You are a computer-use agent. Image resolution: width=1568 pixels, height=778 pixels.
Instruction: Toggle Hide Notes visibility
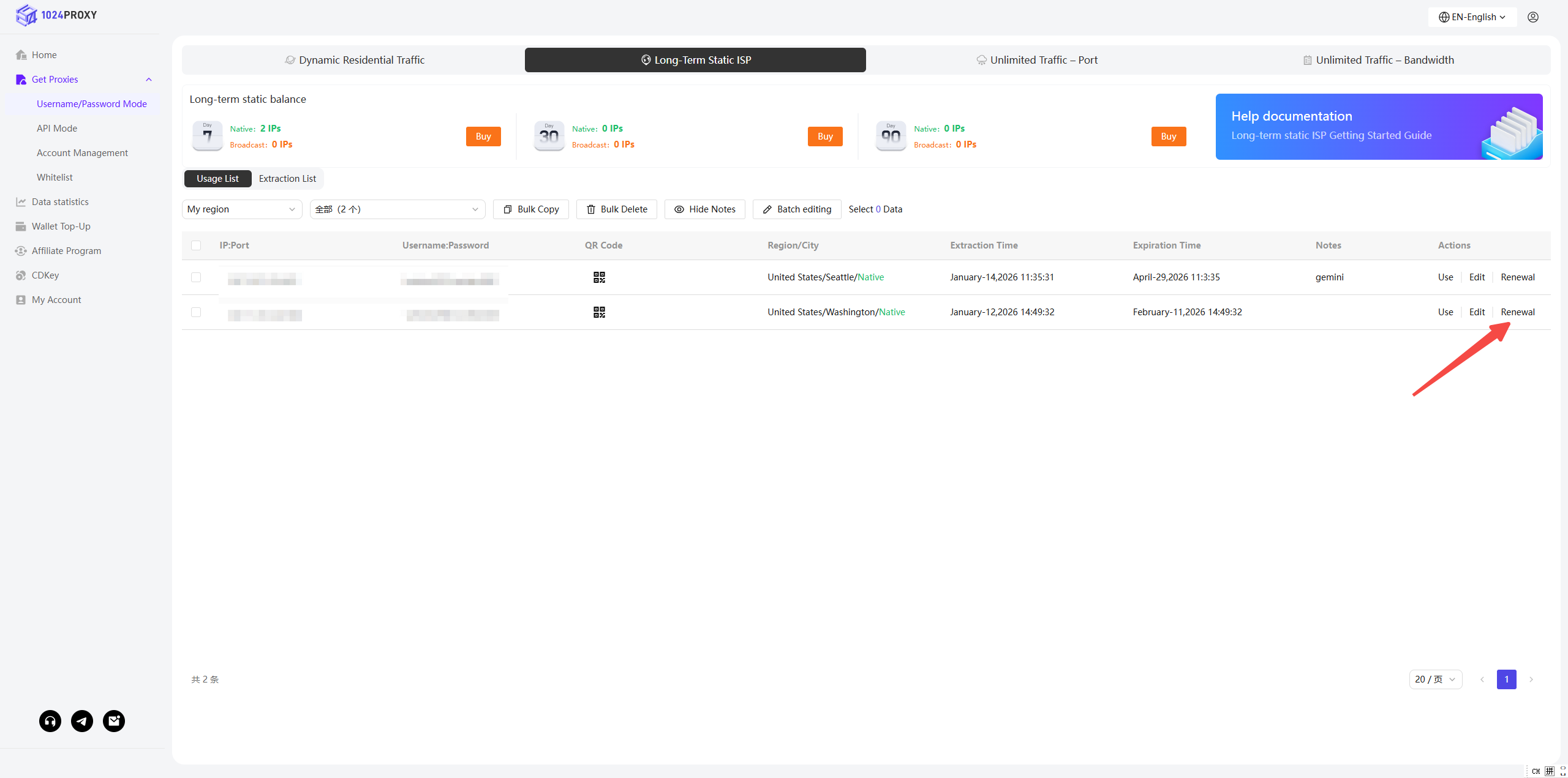[704, 209]
